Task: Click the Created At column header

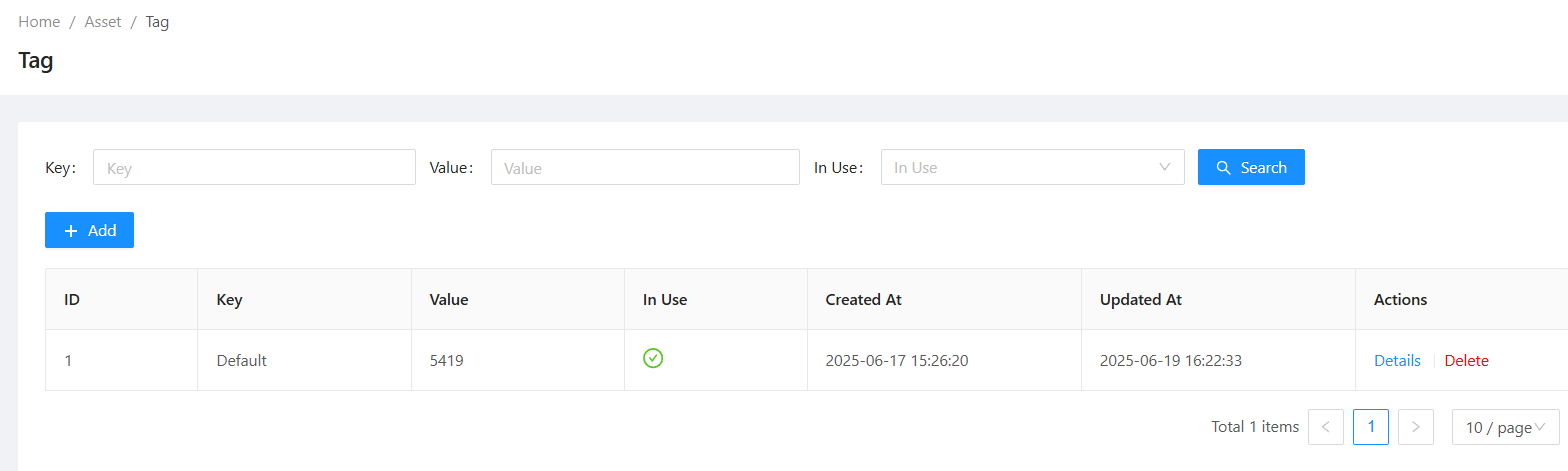Action: pyautogui.click(x=863, y=300)
